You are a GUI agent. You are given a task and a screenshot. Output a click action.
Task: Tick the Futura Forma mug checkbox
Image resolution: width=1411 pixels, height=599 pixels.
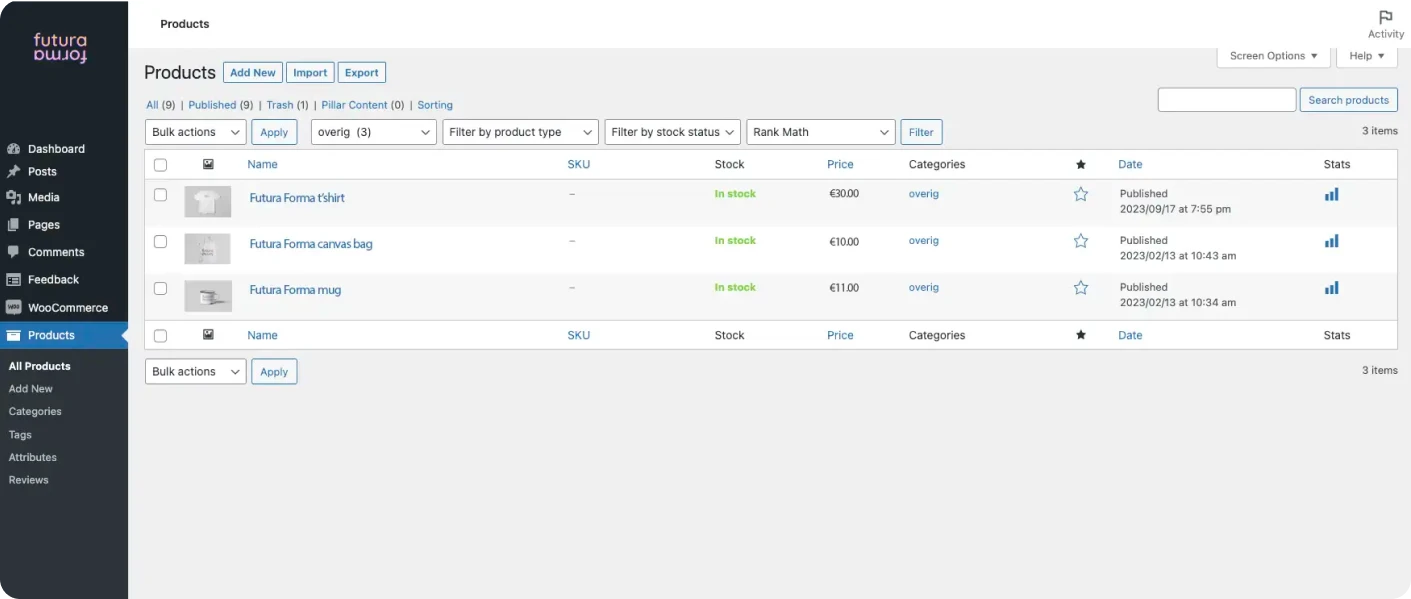tap(160, 288)
